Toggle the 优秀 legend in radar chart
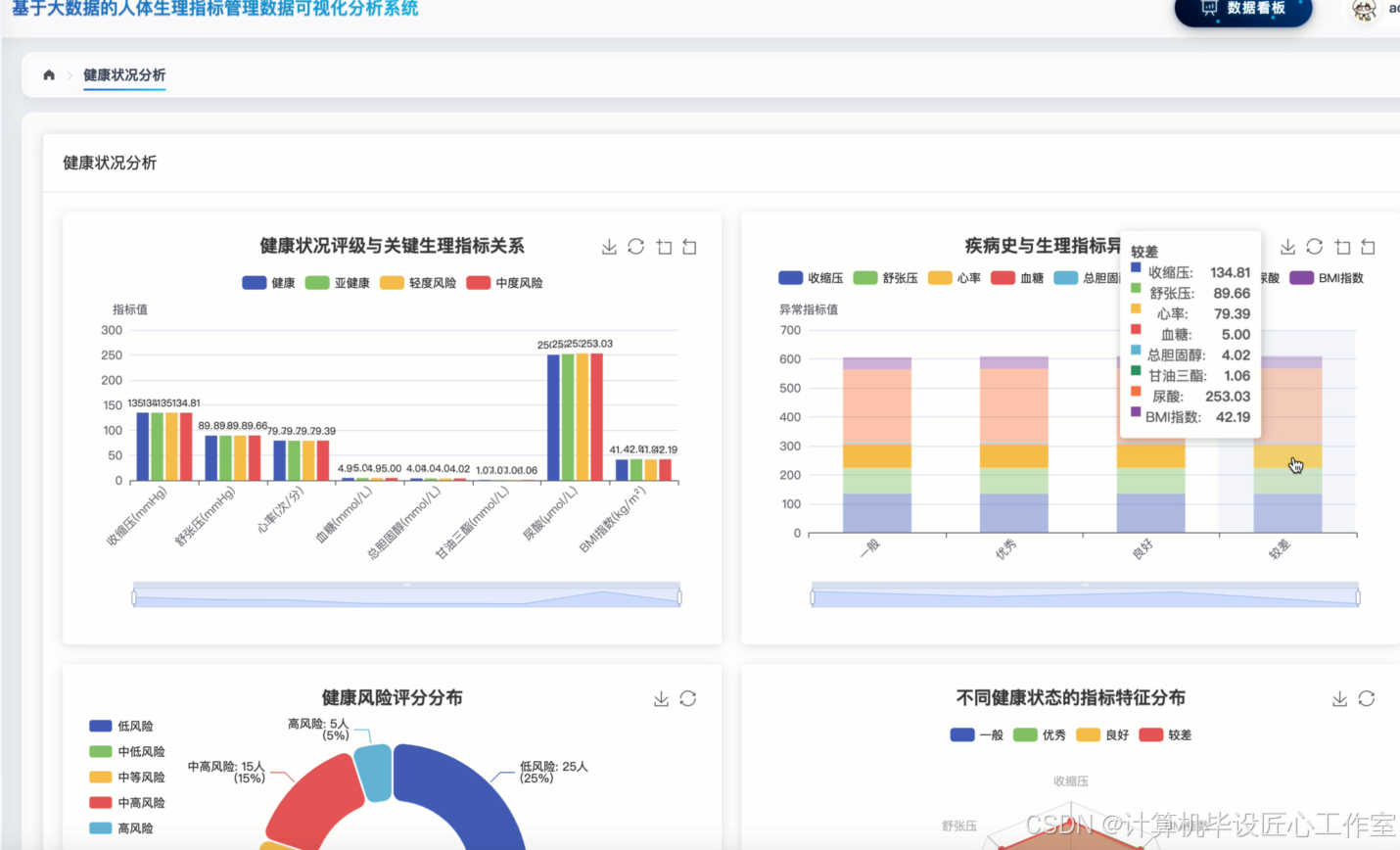 point(1040,735)
